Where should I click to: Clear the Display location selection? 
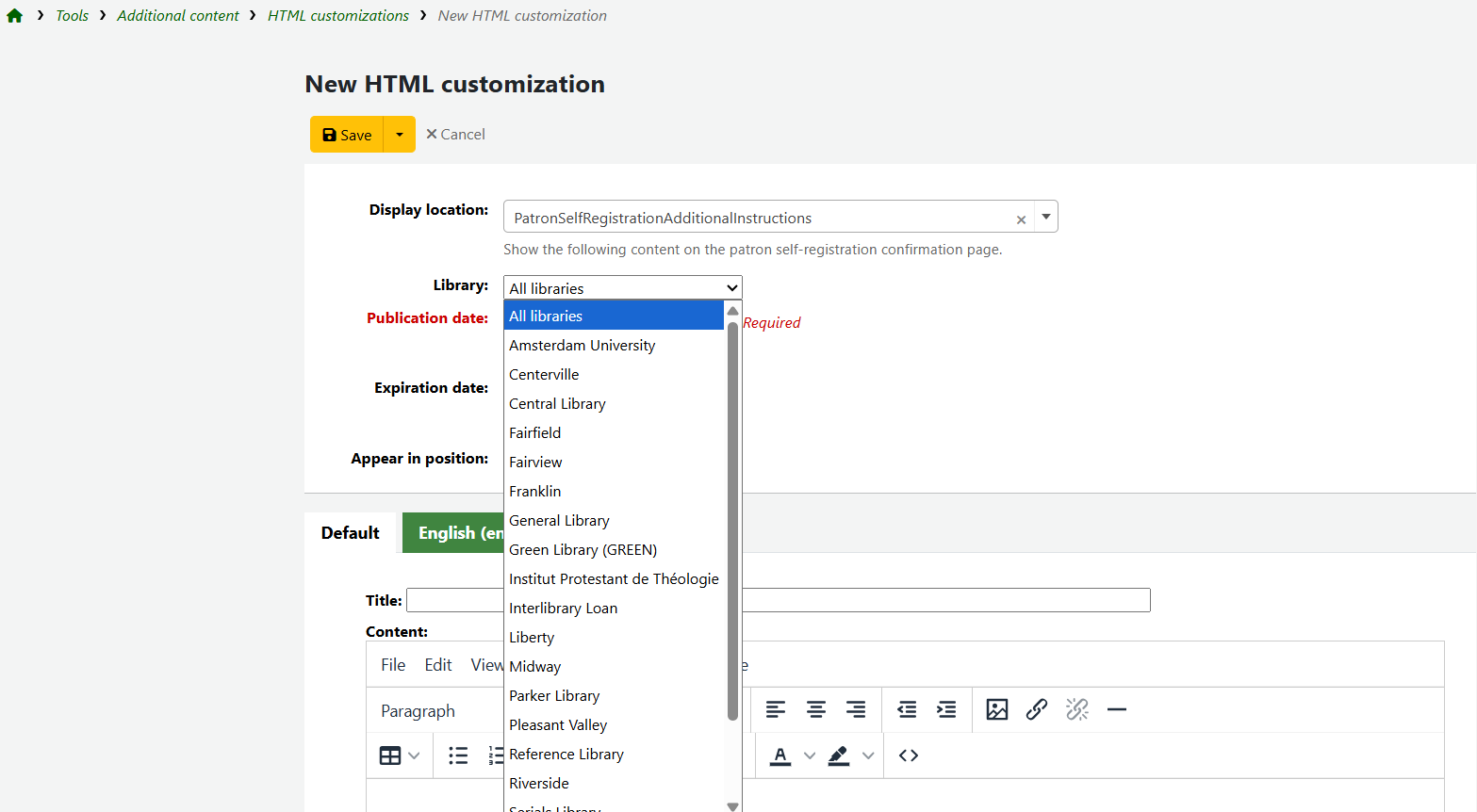pyautogui.click(x=1021, y=219)
